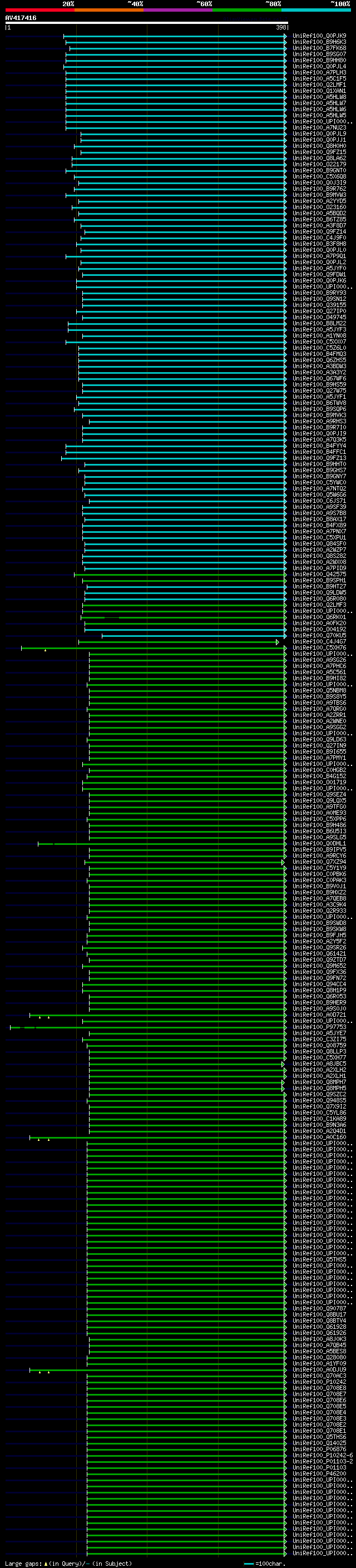Select the query ID AV417416
Viewport: 356px width, 1568px height.
[21, 18]
